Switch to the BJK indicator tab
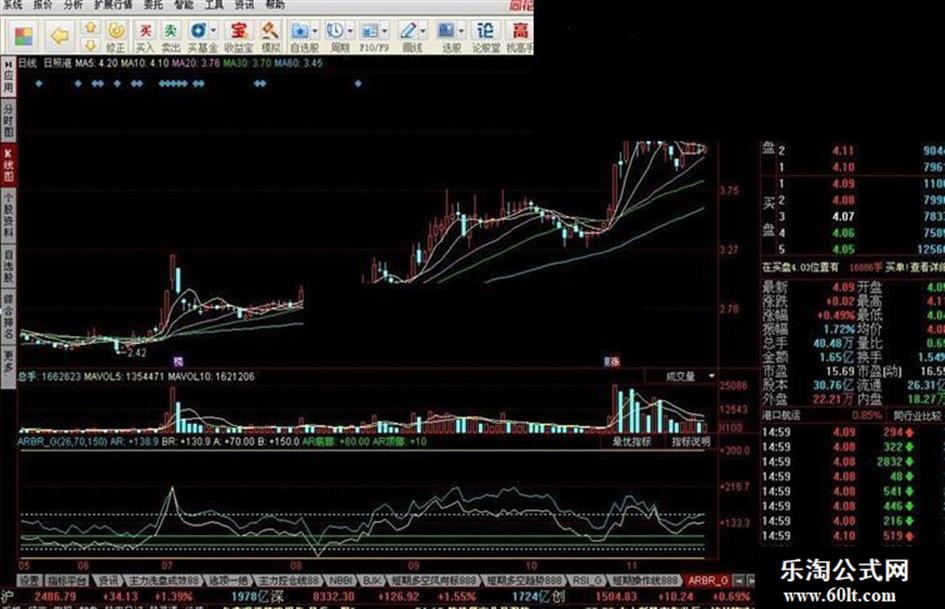 point(372,580)
